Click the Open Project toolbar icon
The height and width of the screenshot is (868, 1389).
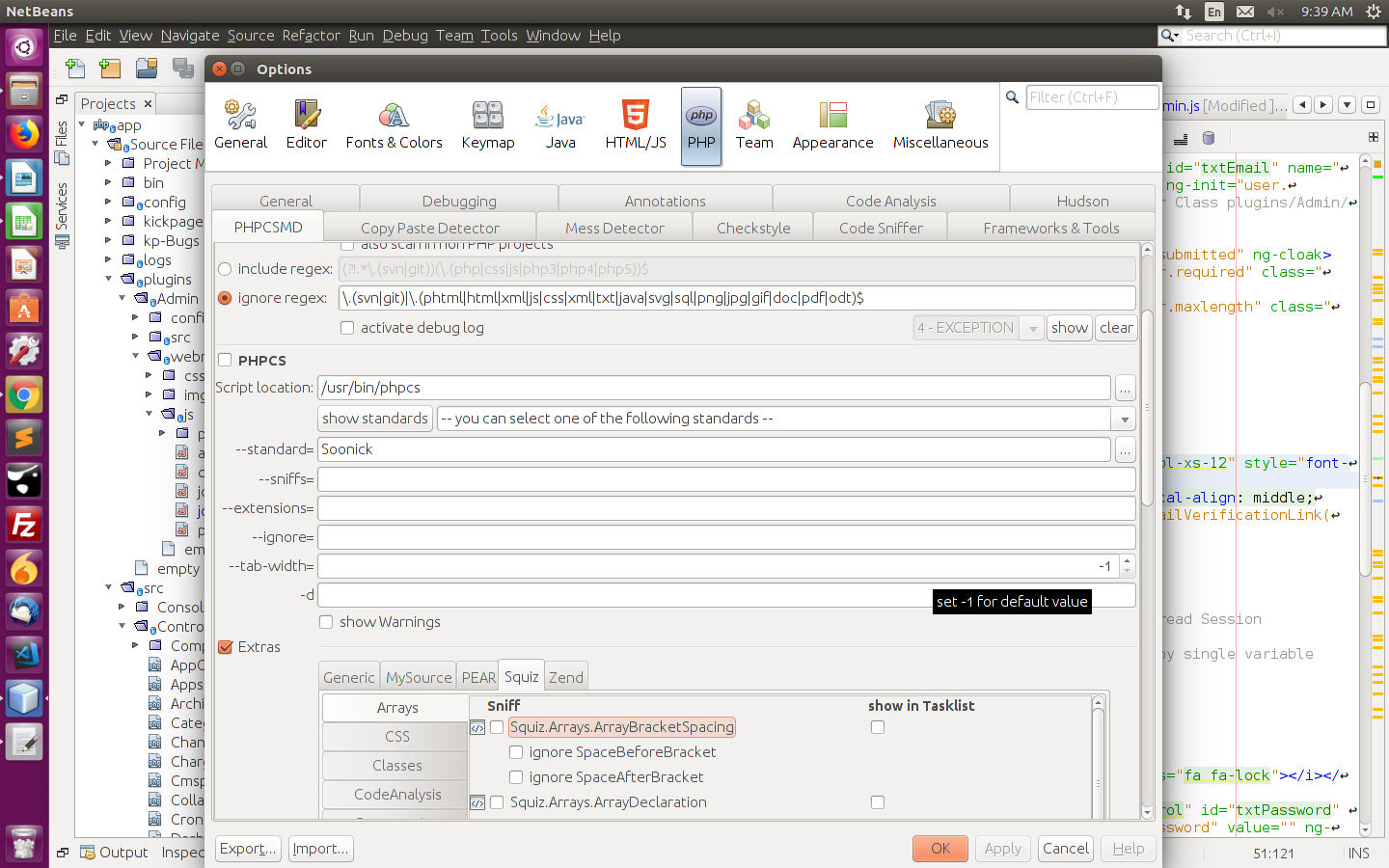point(147,68)
